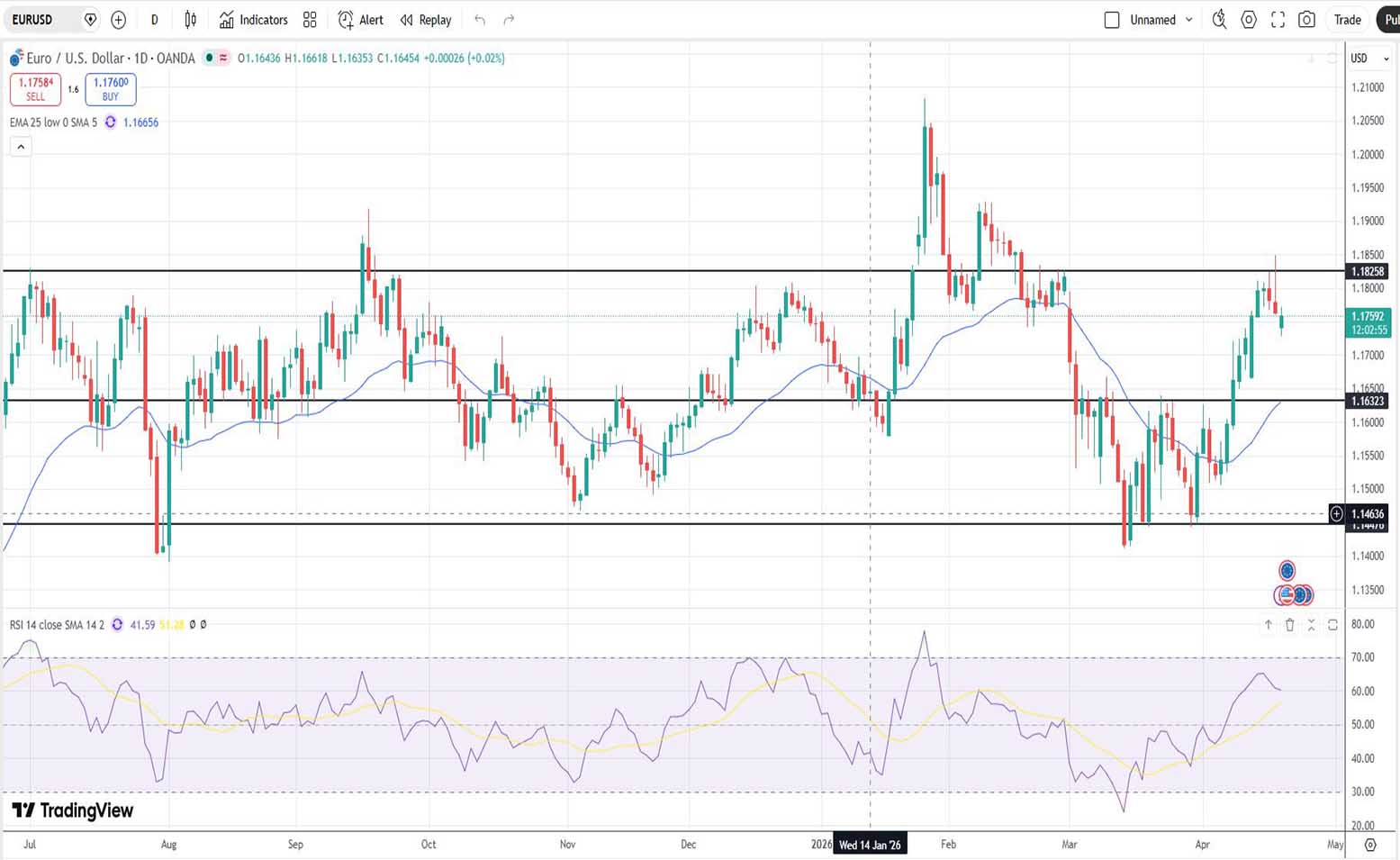Open the USD currency dropdown
Viewport: 1400px width, 860px height.
point(1368,59)
